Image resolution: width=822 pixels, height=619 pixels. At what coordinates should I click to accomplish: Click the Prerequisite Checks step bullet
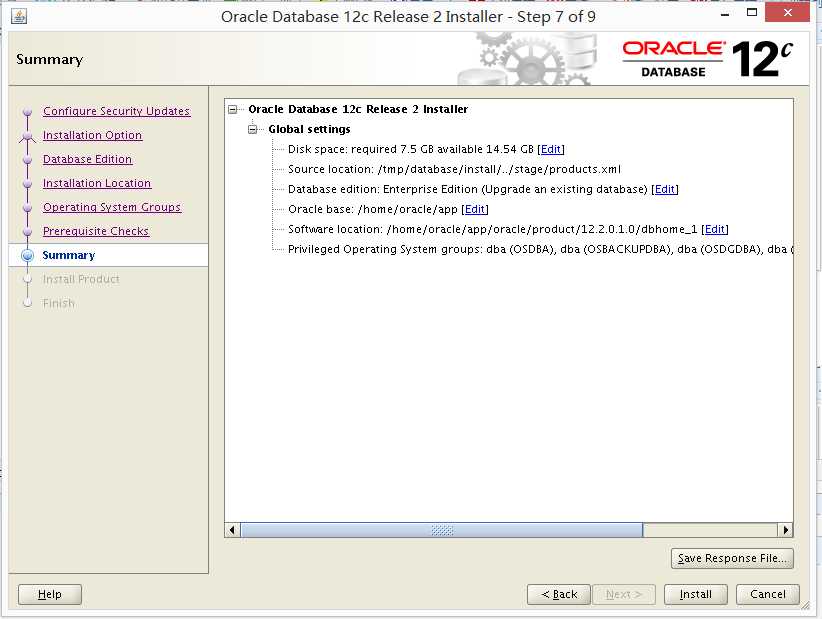click(x=27, y=232)
